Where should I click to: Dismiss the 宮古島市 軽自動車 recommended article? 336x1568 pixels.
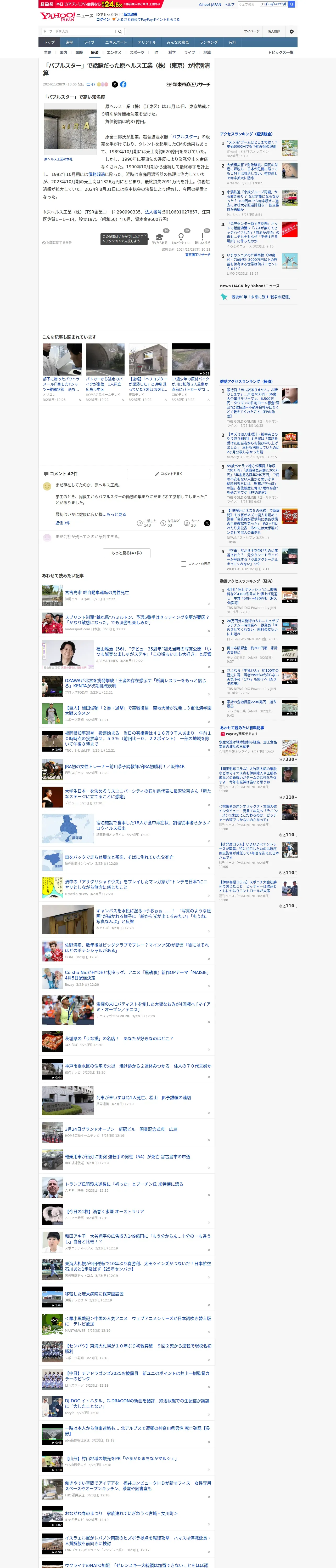pyautogui.click(x=209, y=604)
